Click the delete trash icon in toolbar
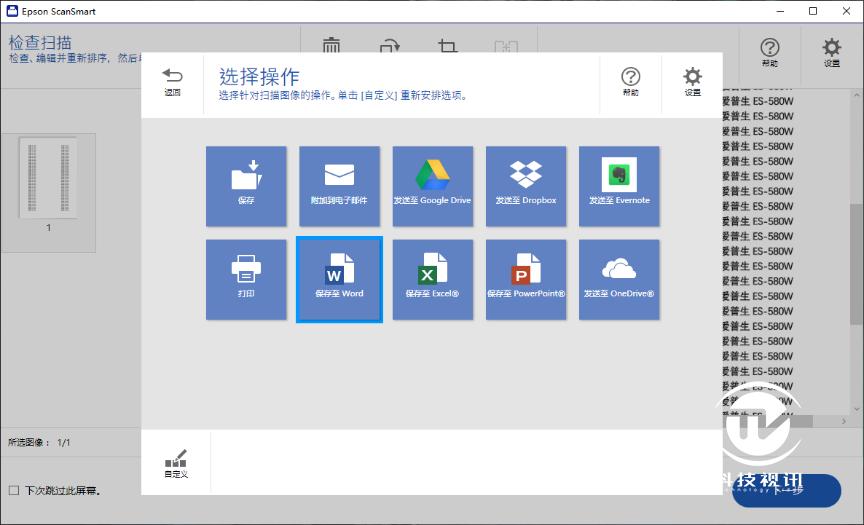The width and height of the screenshot is (864, 525). [331, 45]
